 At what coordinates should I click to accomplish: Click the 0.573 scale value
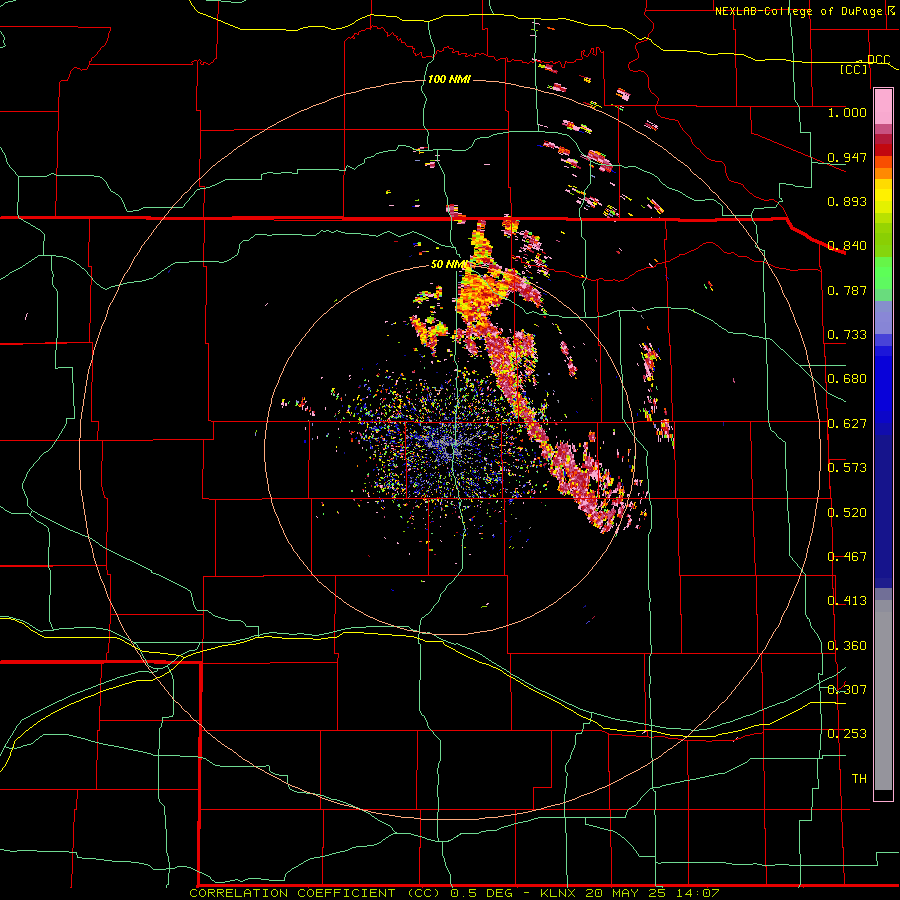[847, 468]
